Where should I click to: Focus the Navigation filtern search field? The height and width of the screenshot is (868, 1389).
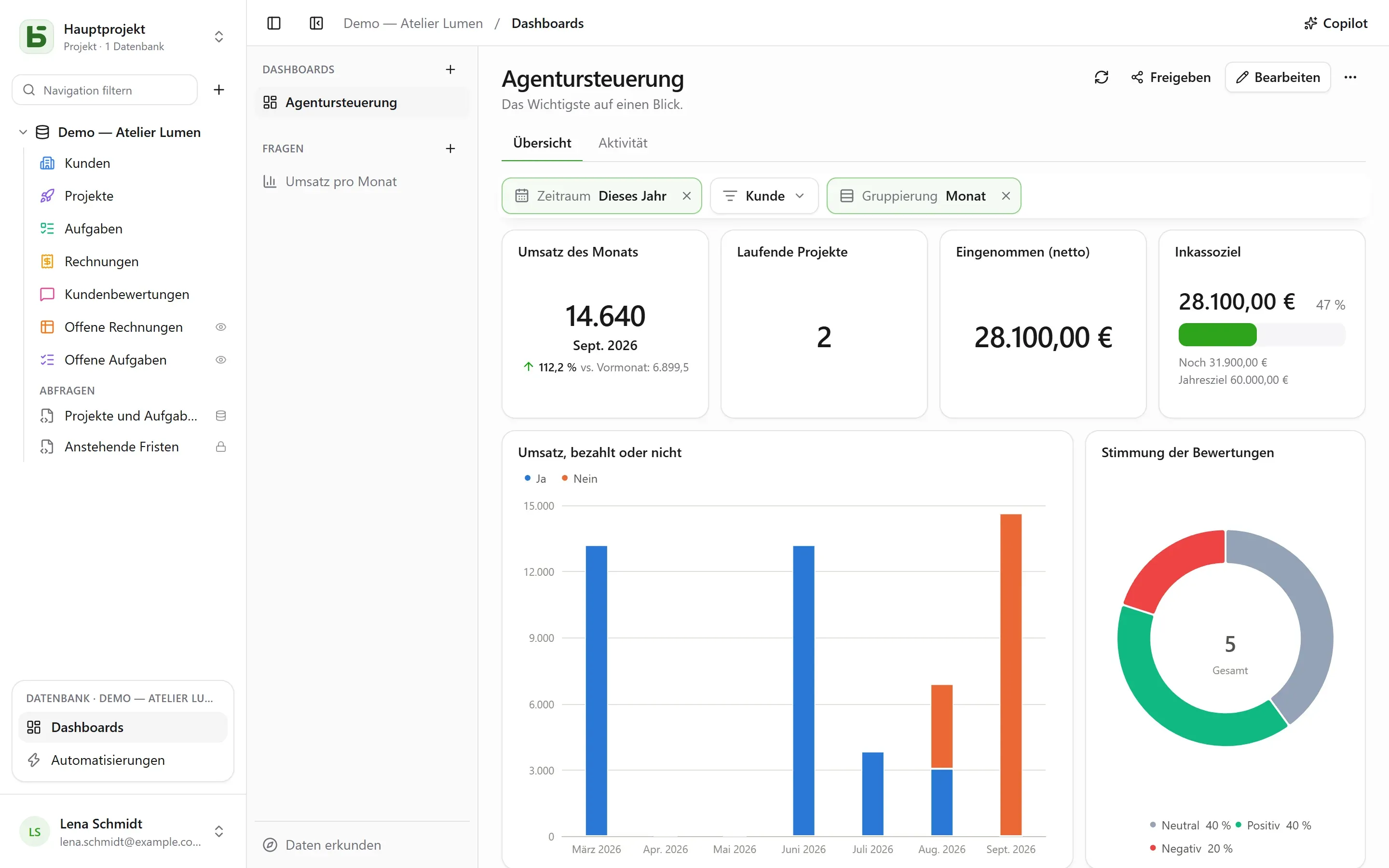[x=105, y=90]
